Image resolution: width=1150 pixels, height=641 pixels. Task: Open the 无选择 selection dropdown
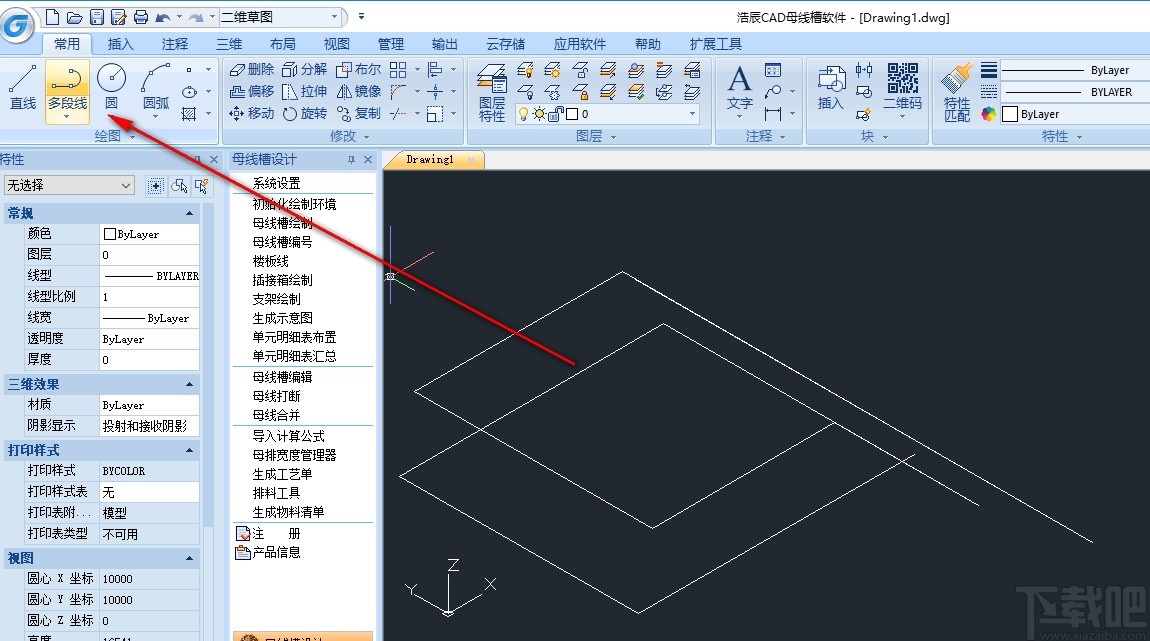tap(128, 185)
